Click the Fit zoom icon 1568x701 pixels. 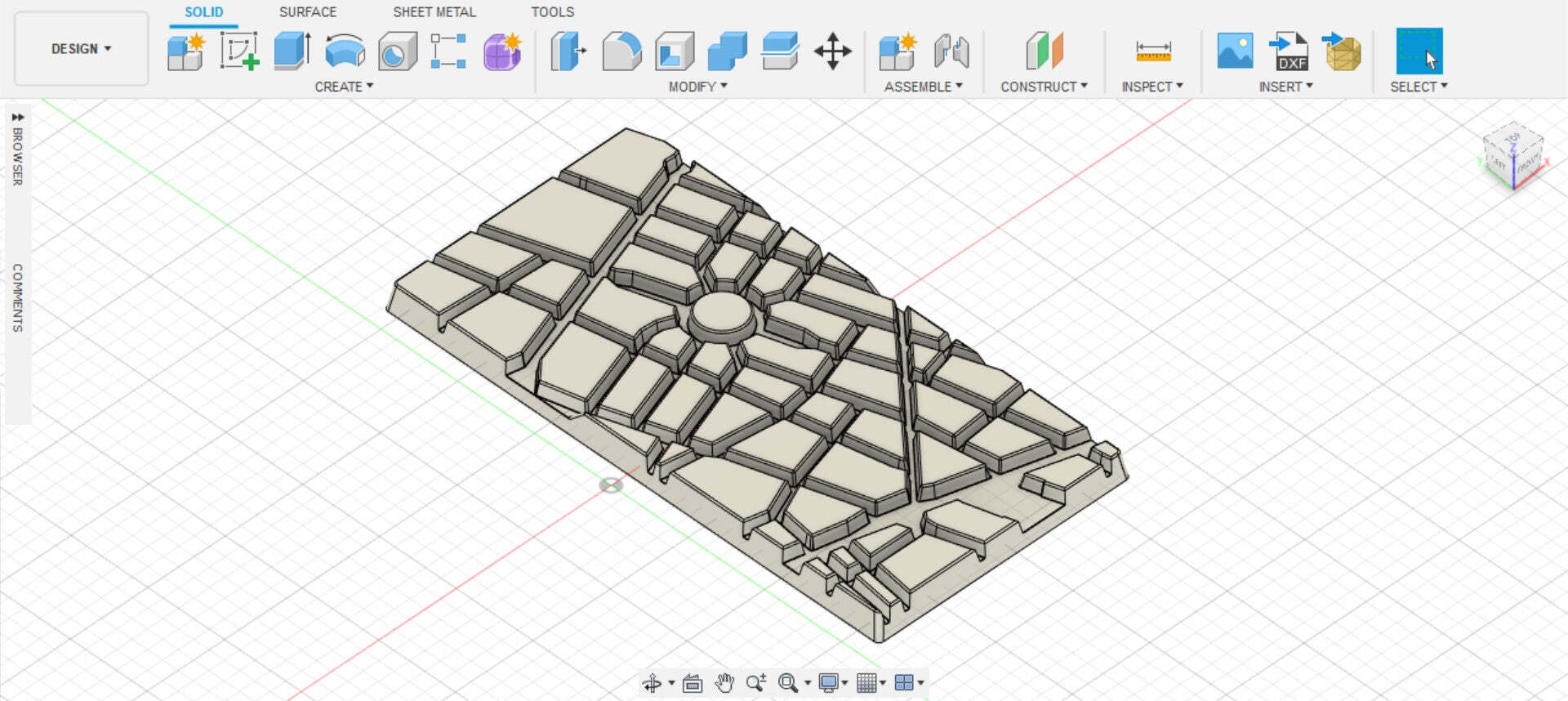pyautogui.click(x=788, y=683)
